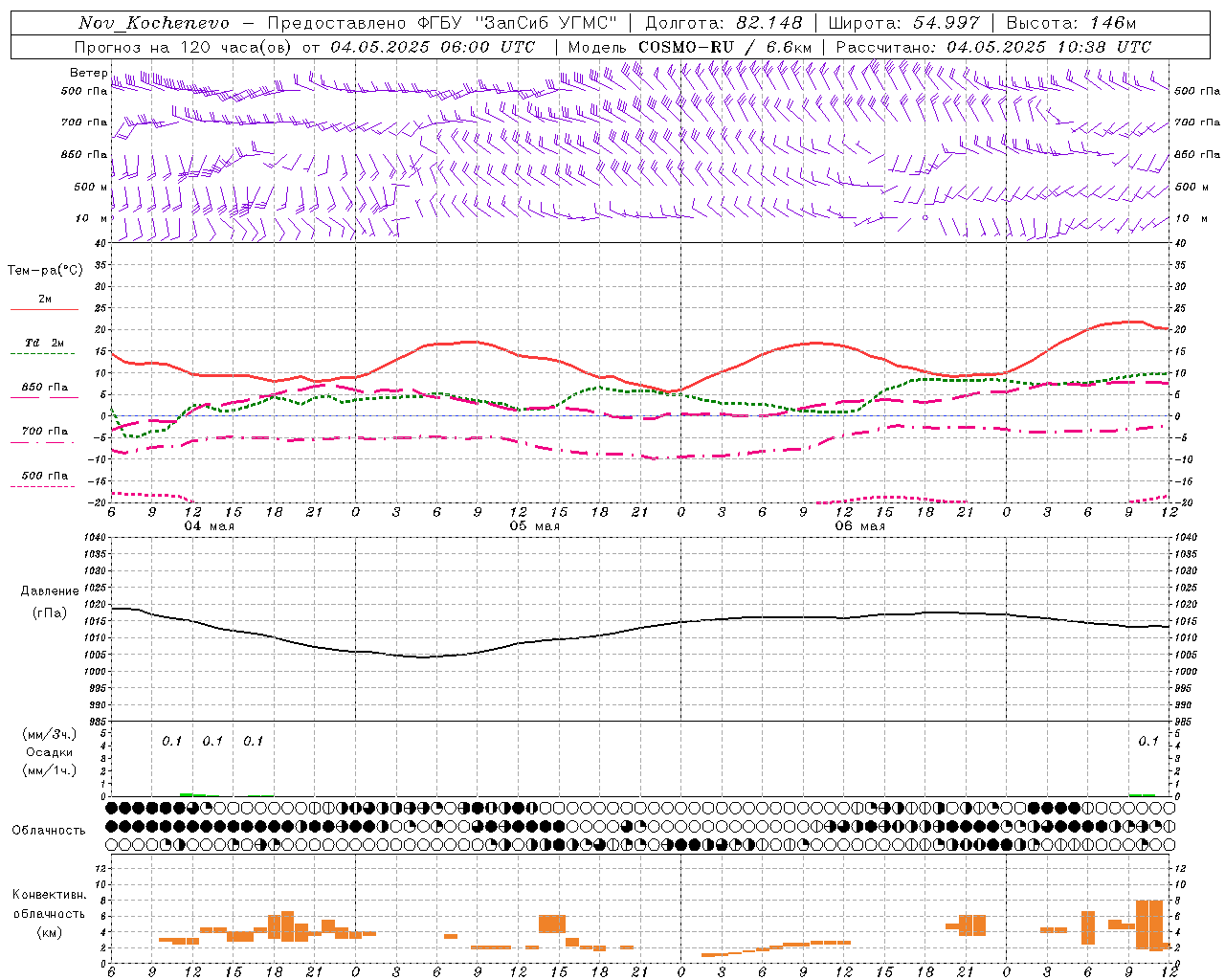This screenshot has height=980, width=1225.
Task: Click the 850 гПа temperature legend entry
Action: click(45, 388)
